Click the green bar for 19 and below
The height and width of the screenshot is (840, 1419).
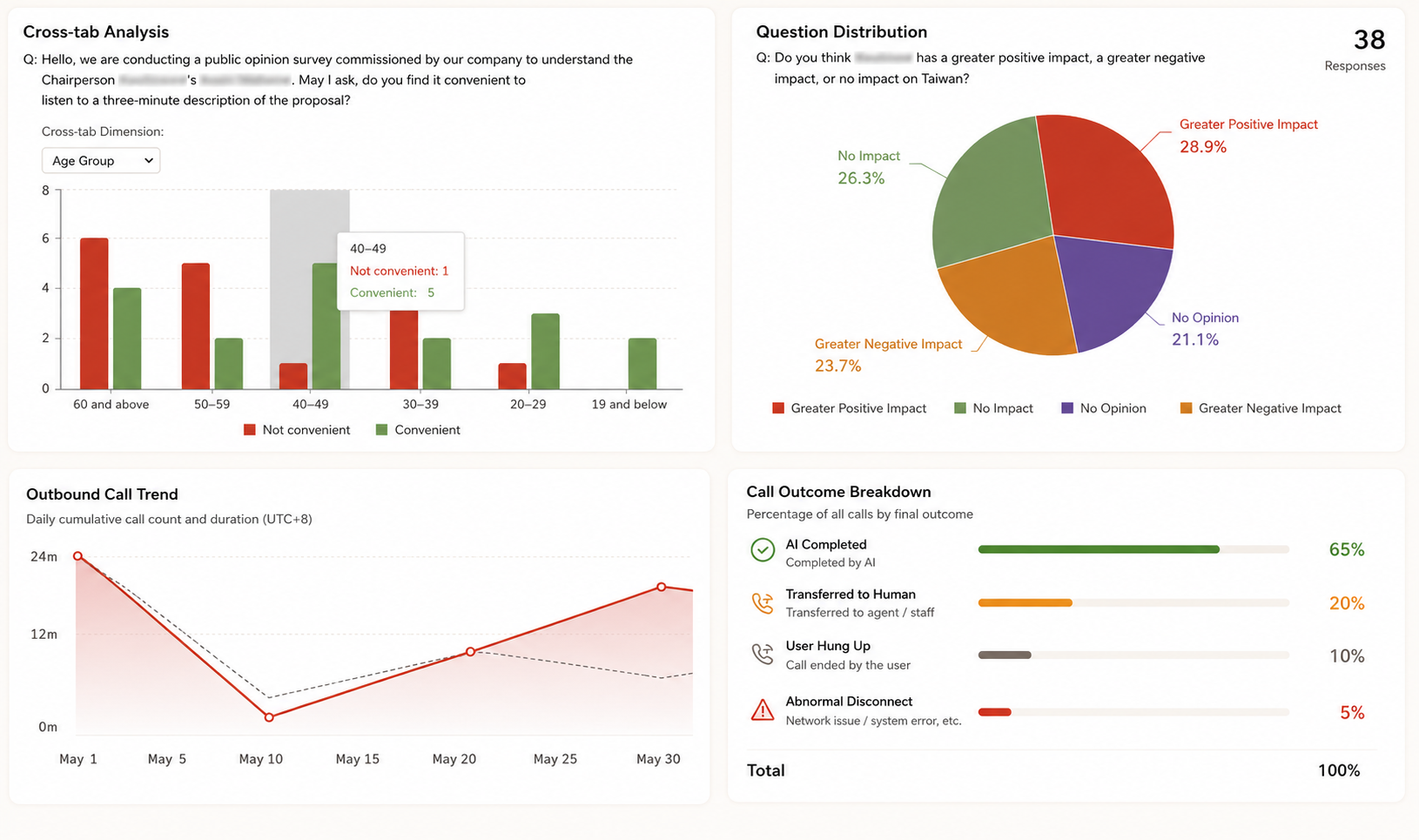[x=642, y=364]
